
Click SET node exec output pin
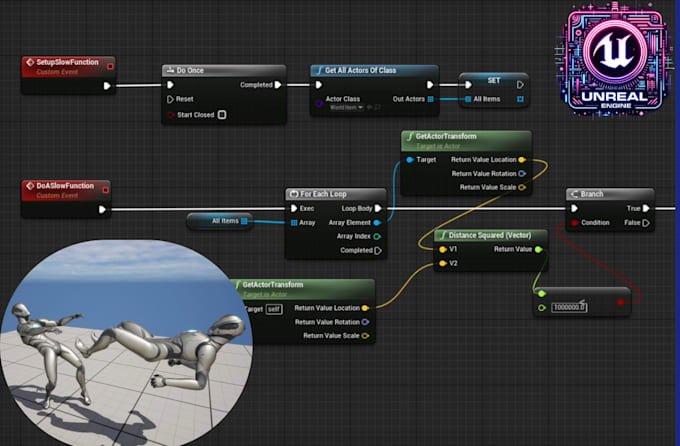(520, 85)
